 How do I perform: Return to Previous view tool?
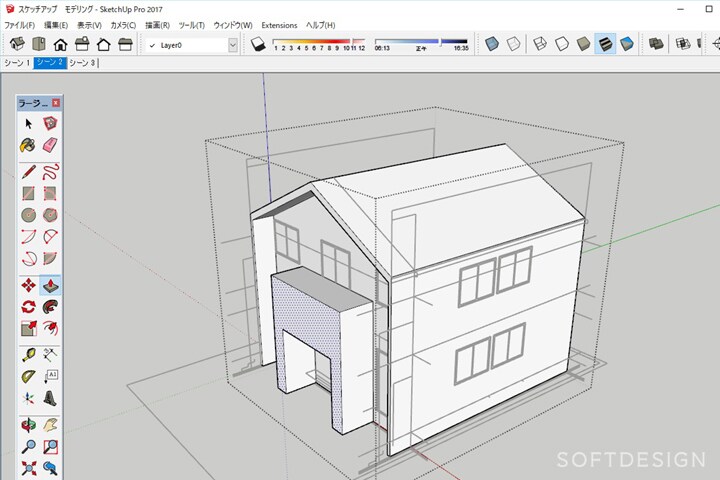coord(50,469)
